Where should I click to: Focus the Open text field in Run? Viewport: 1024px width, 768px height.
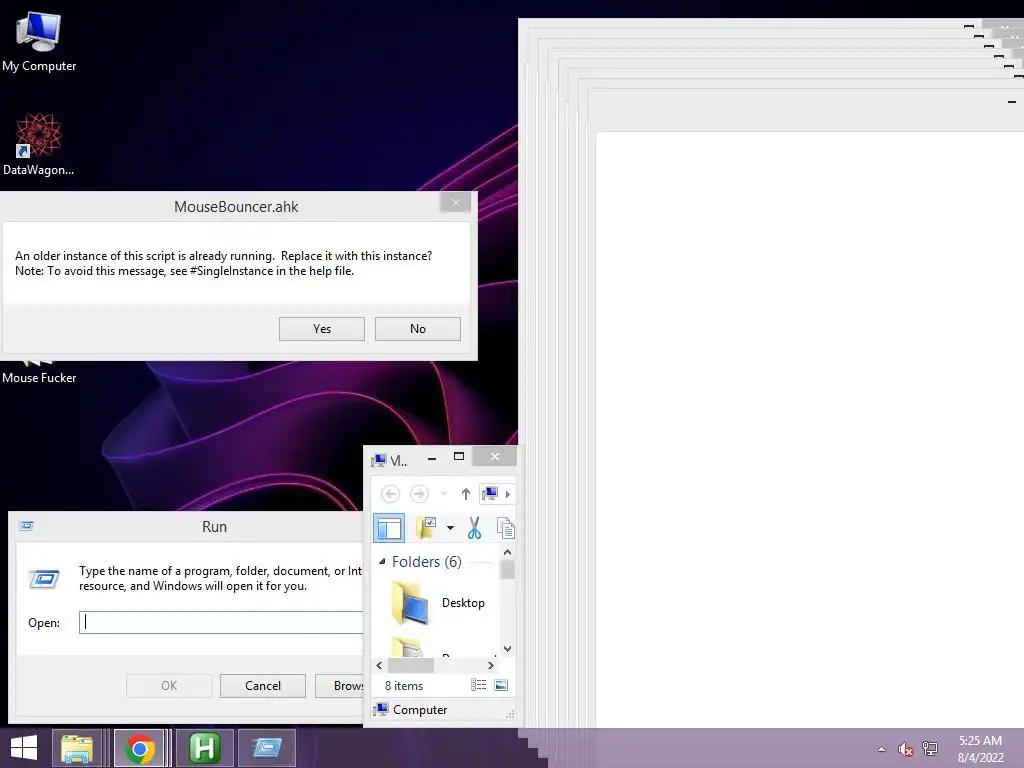221,622
